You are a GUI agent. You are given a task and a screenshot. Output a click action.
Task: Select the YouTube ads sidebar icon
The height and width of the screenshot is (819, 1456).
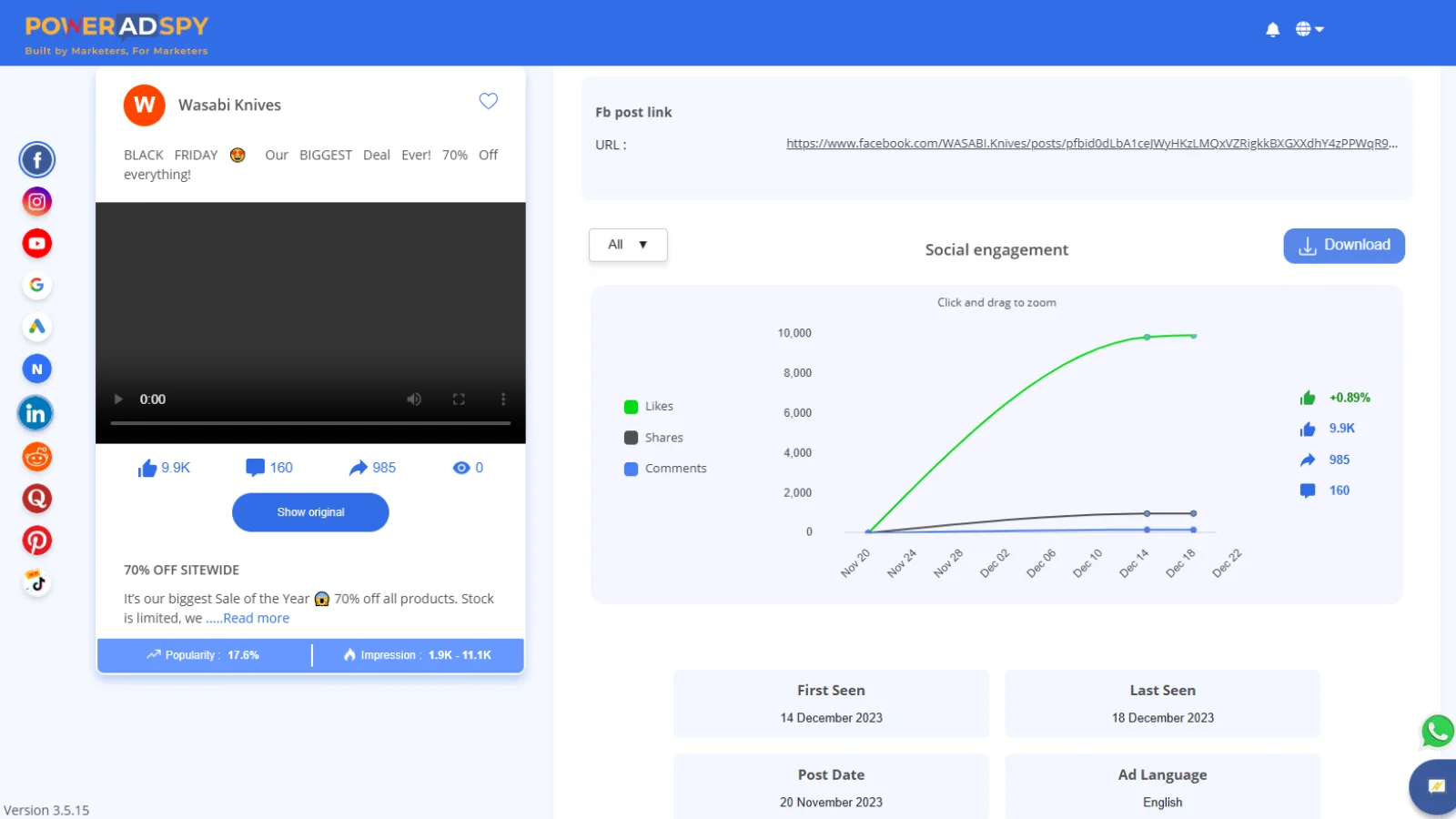tap(37, 243)
